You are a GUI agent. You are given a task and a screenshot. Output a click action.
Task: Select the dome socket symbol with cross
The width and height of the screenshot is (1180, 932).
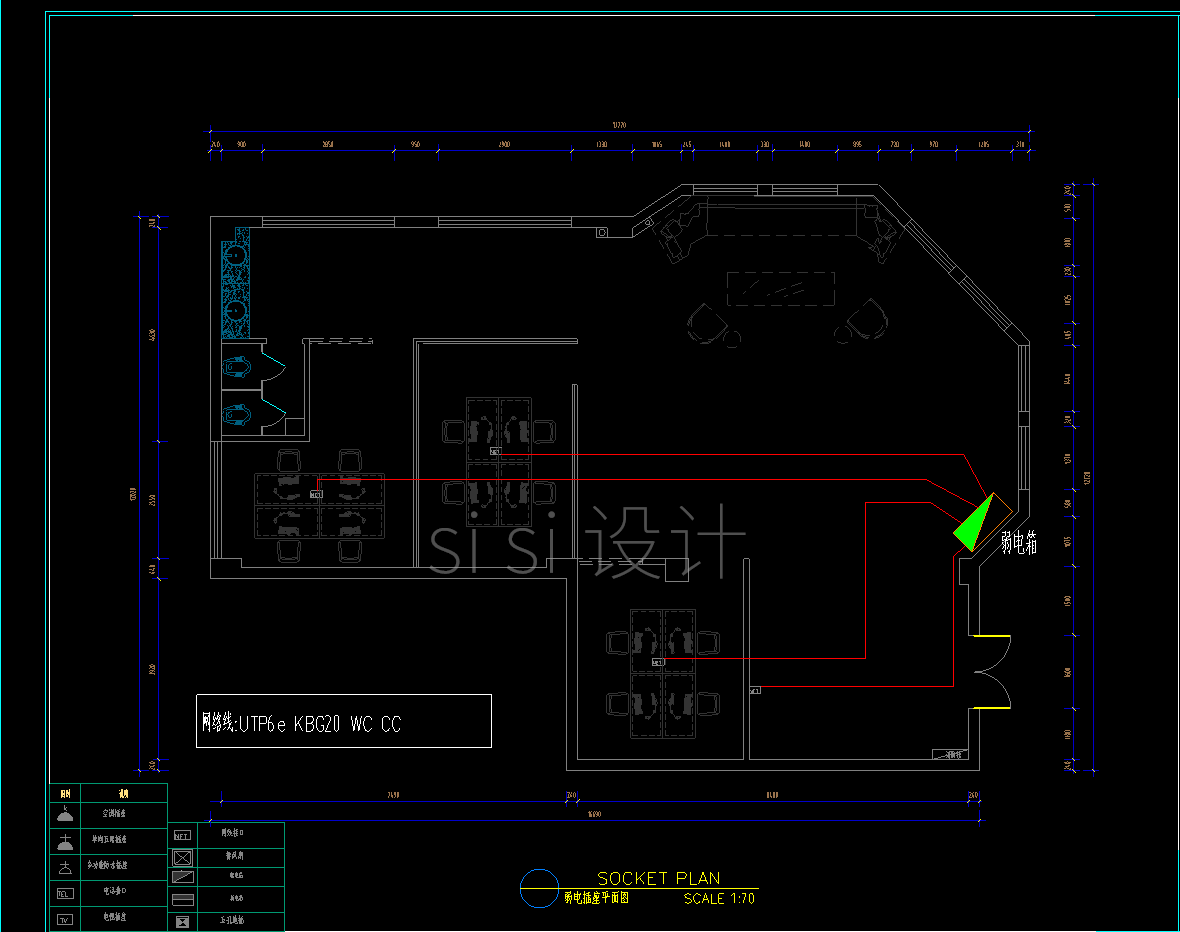pyautogui.click(x=65, y=842)
